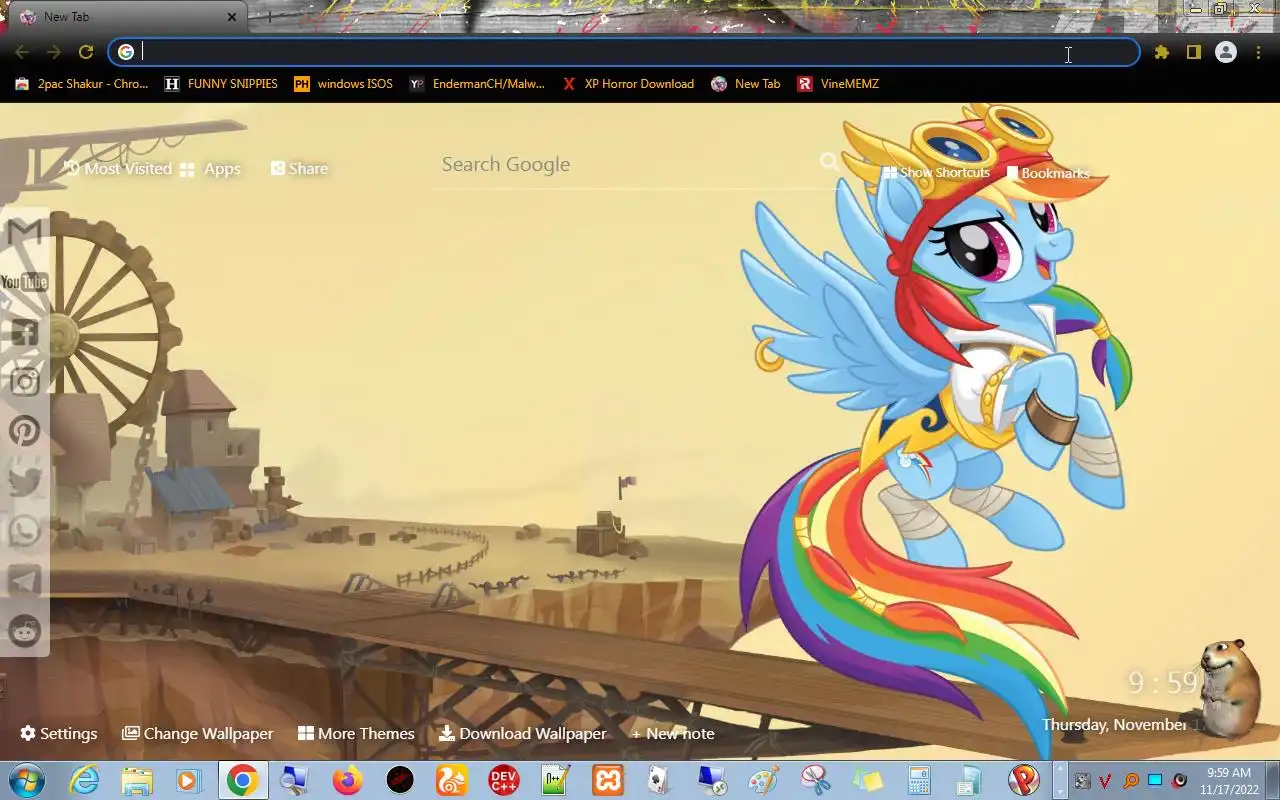Image resolution: width=1280 pixels, height=800 pixels.
Task: Launch Firefox from taskbar
Action: tap(347, 780)
